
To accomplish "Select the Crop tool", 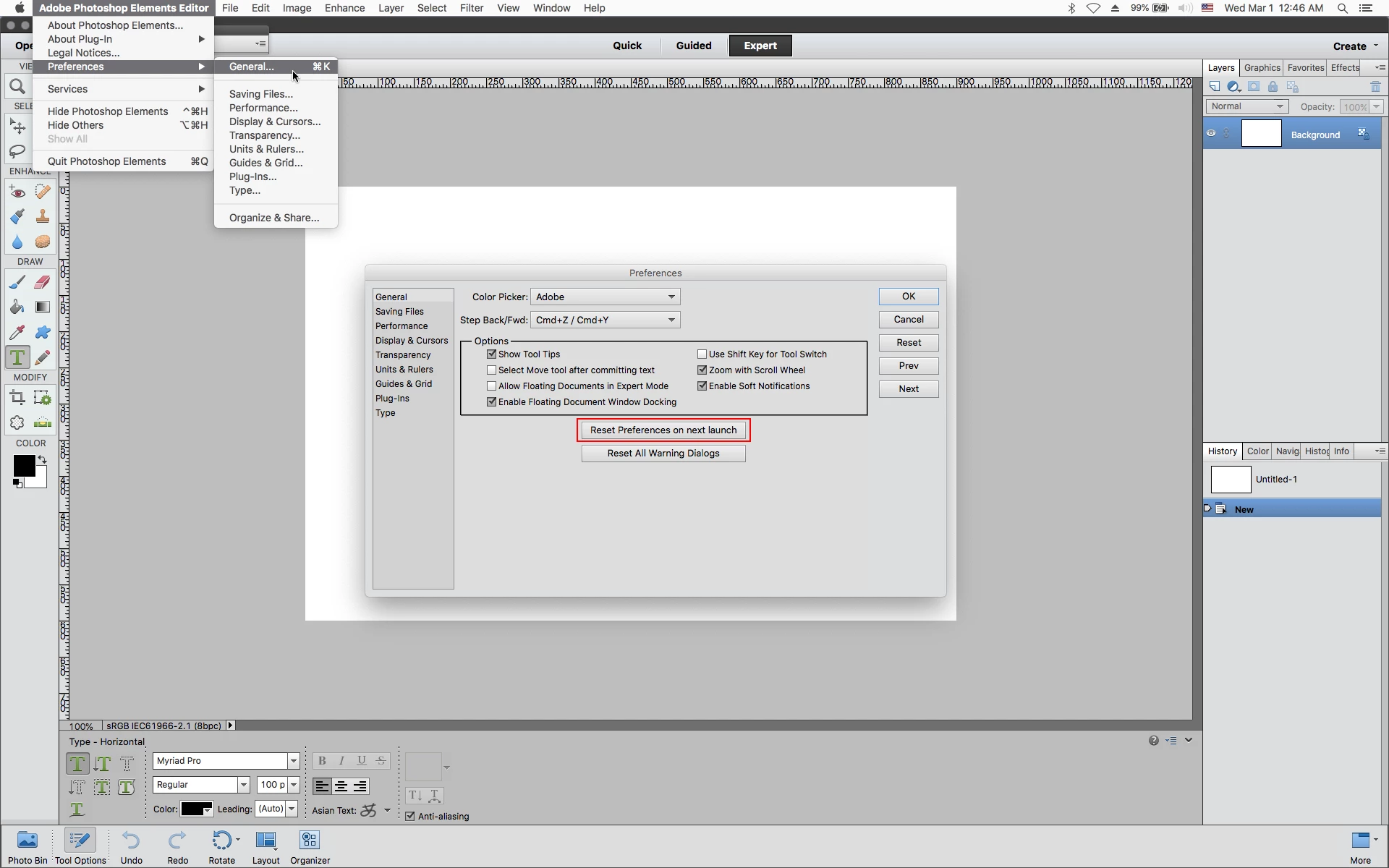I will point(17,397).
